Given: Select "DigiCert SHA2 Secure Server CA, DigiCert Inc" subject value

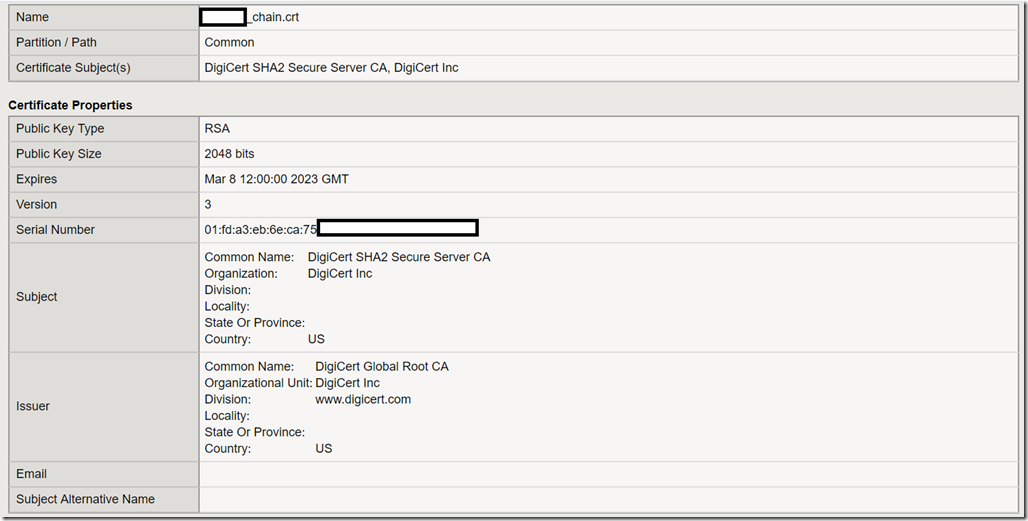Looking at the screenshot, I should [331, 68].
